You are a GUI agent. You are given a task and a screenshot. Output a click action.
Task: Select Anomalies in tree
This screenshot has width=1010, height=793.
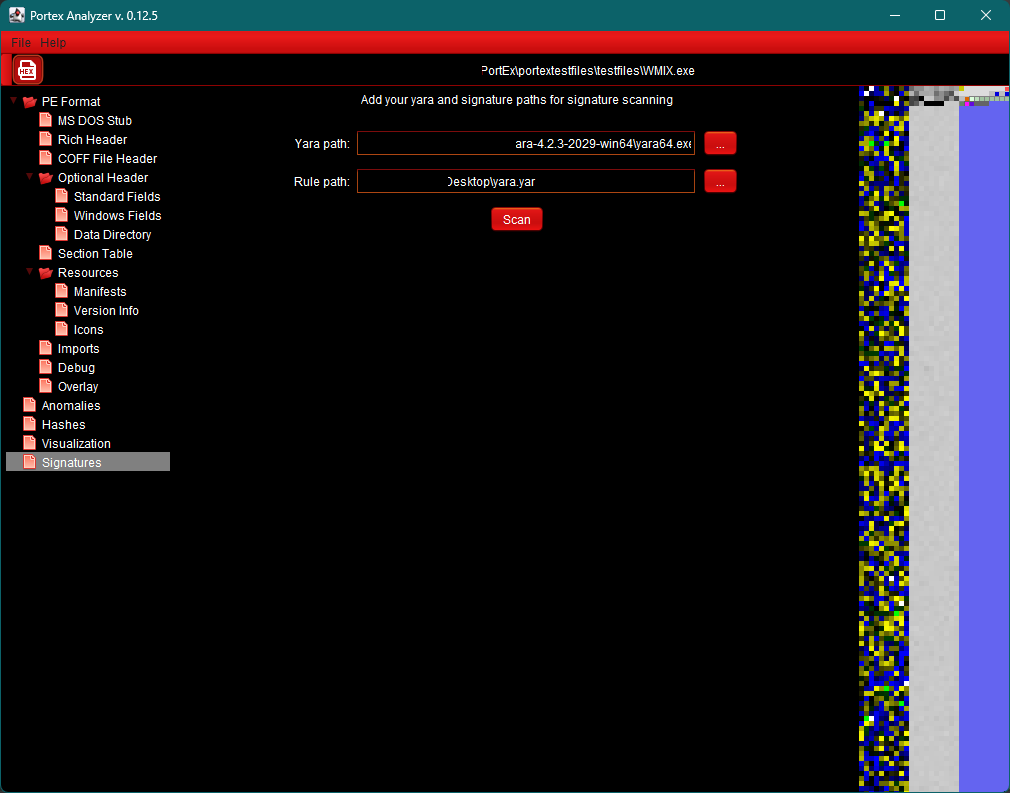71,406
